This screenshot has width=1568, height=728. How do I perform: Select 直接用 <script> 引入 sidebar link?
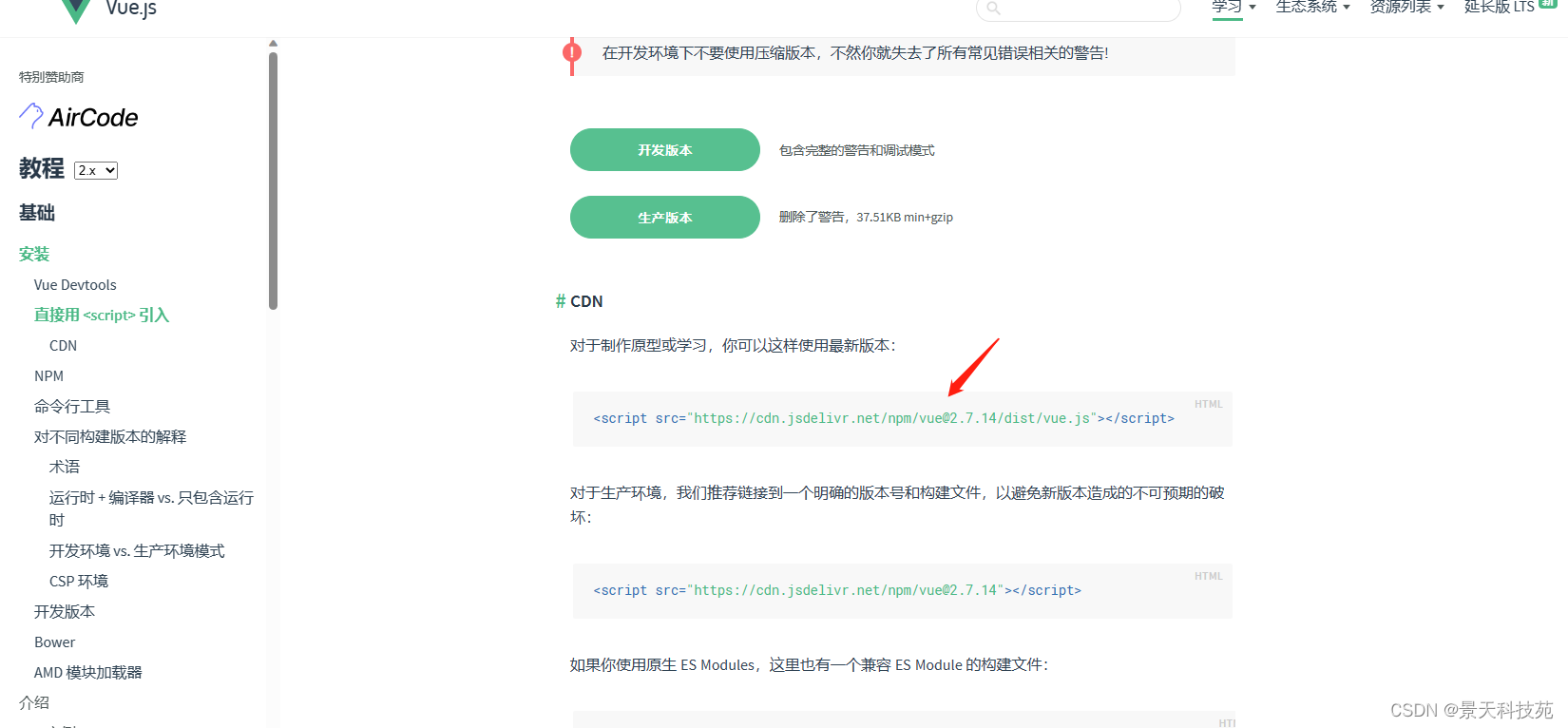(102, 315)
